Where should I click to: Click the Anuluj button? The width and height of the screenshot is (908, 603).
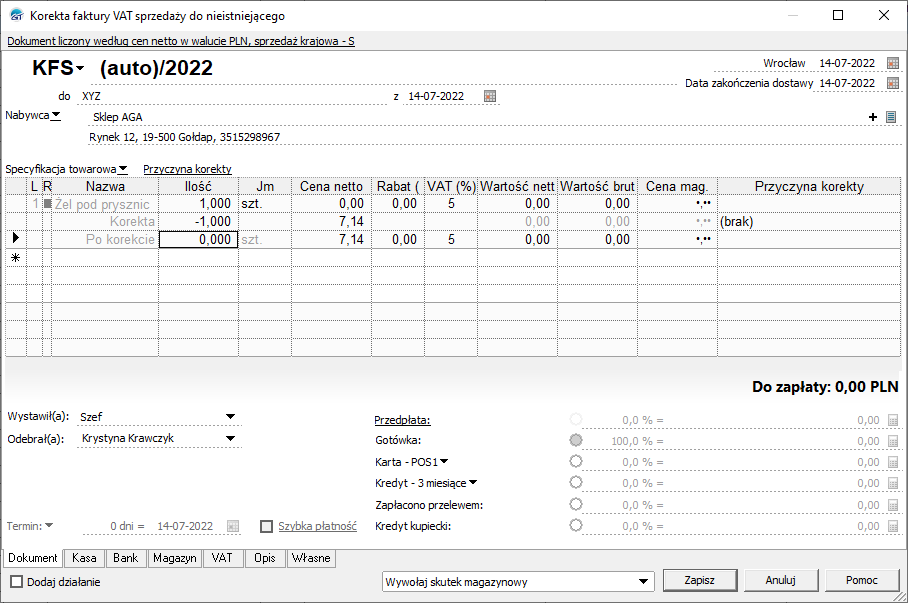click(x=781, y=580)
